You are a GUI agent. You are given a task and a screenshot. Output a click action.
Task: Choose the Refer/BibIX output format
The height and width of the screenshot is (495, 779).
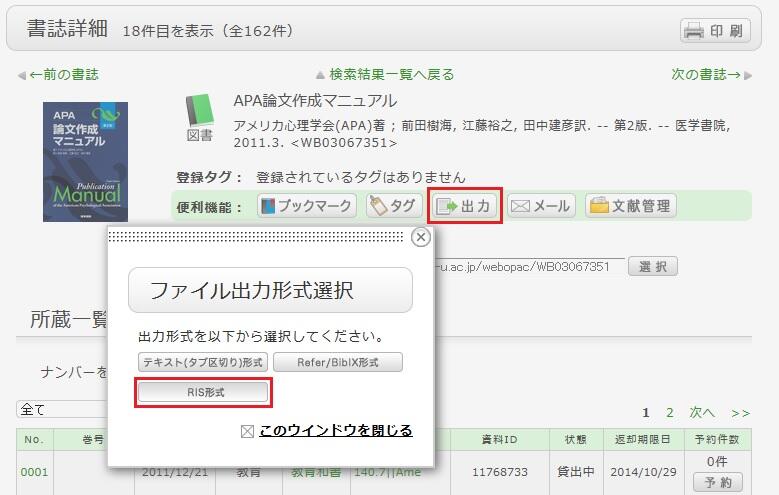point(338,362)
